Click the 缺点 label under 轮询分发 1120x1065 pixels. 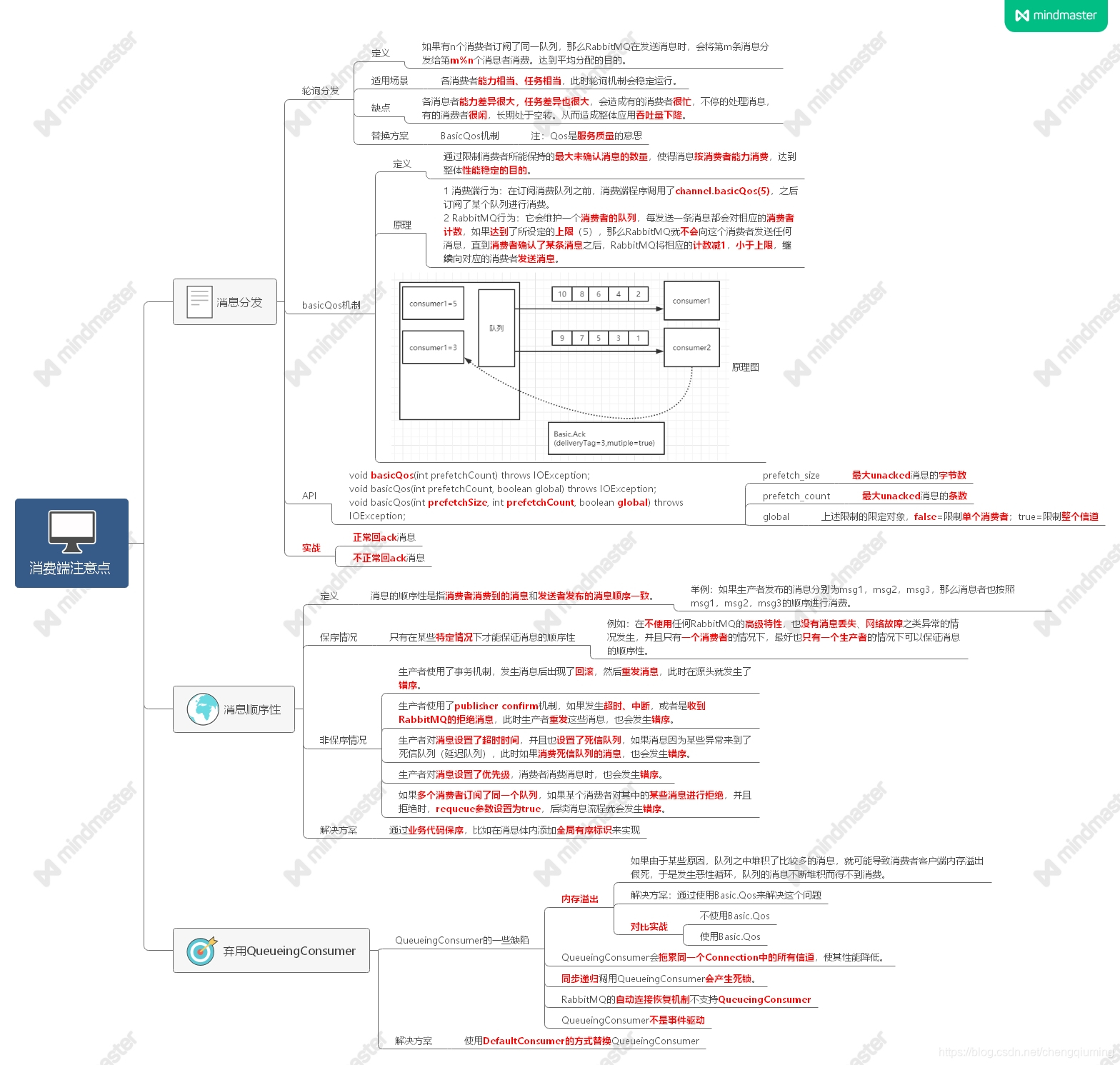(381, 108)
